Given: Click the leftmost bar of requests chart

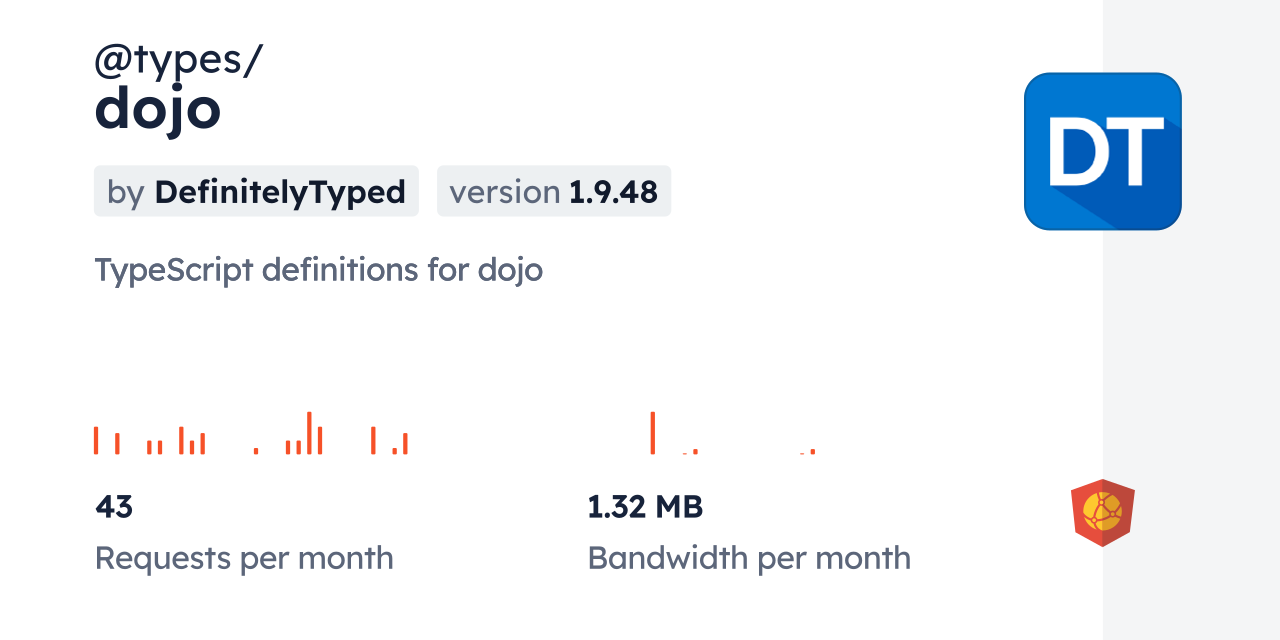Looking at the screenshot, I should (x=96, y=441).
